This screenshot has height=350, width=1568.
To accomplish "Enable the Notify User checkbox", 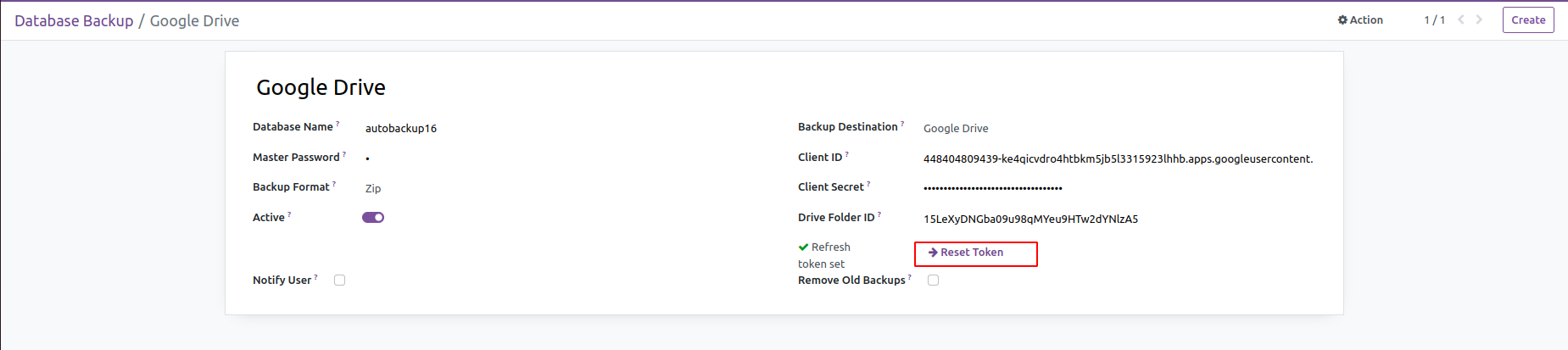I will click(339, 281).
